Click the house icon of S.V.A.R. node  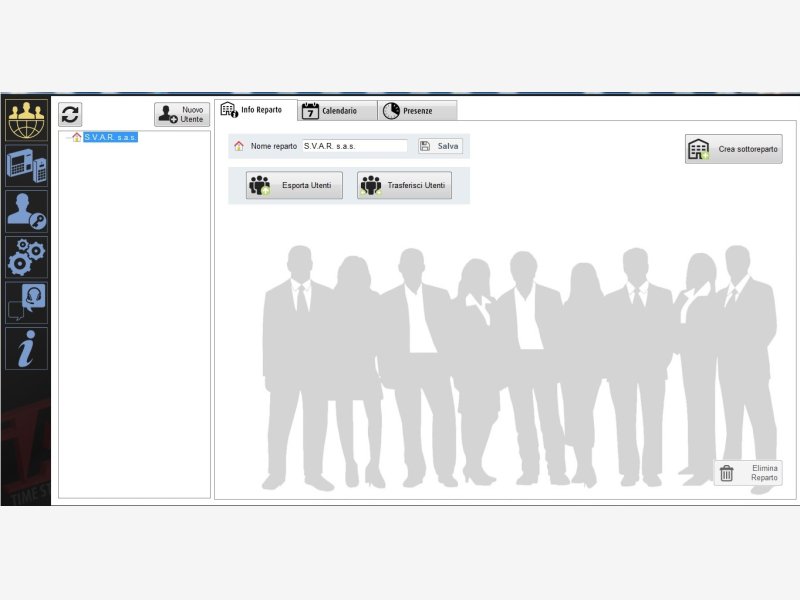[77, 137]
